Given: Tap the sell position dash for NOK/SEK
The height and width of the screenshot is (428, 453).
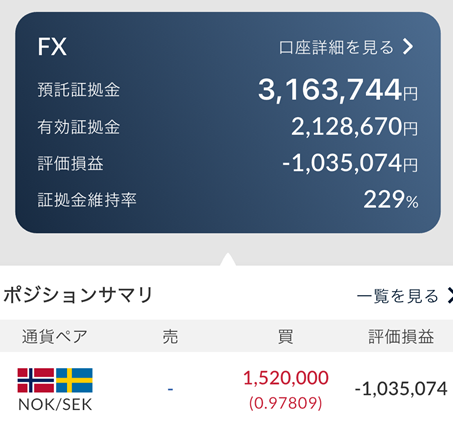Looking at the screenshot, I should click(x=170, y=389).
